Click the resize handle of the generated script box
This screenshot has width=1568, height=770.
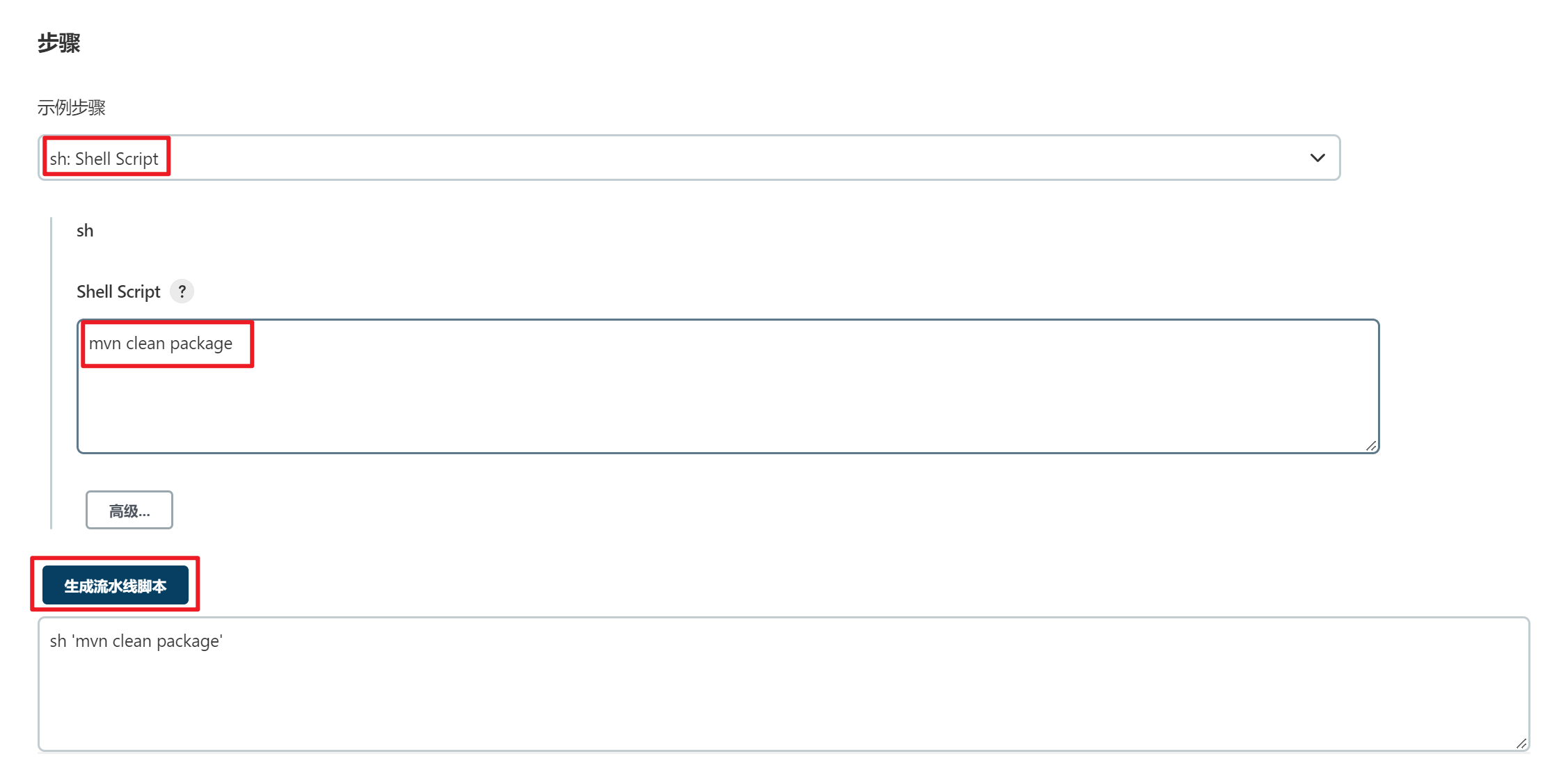click(1521, 743)
